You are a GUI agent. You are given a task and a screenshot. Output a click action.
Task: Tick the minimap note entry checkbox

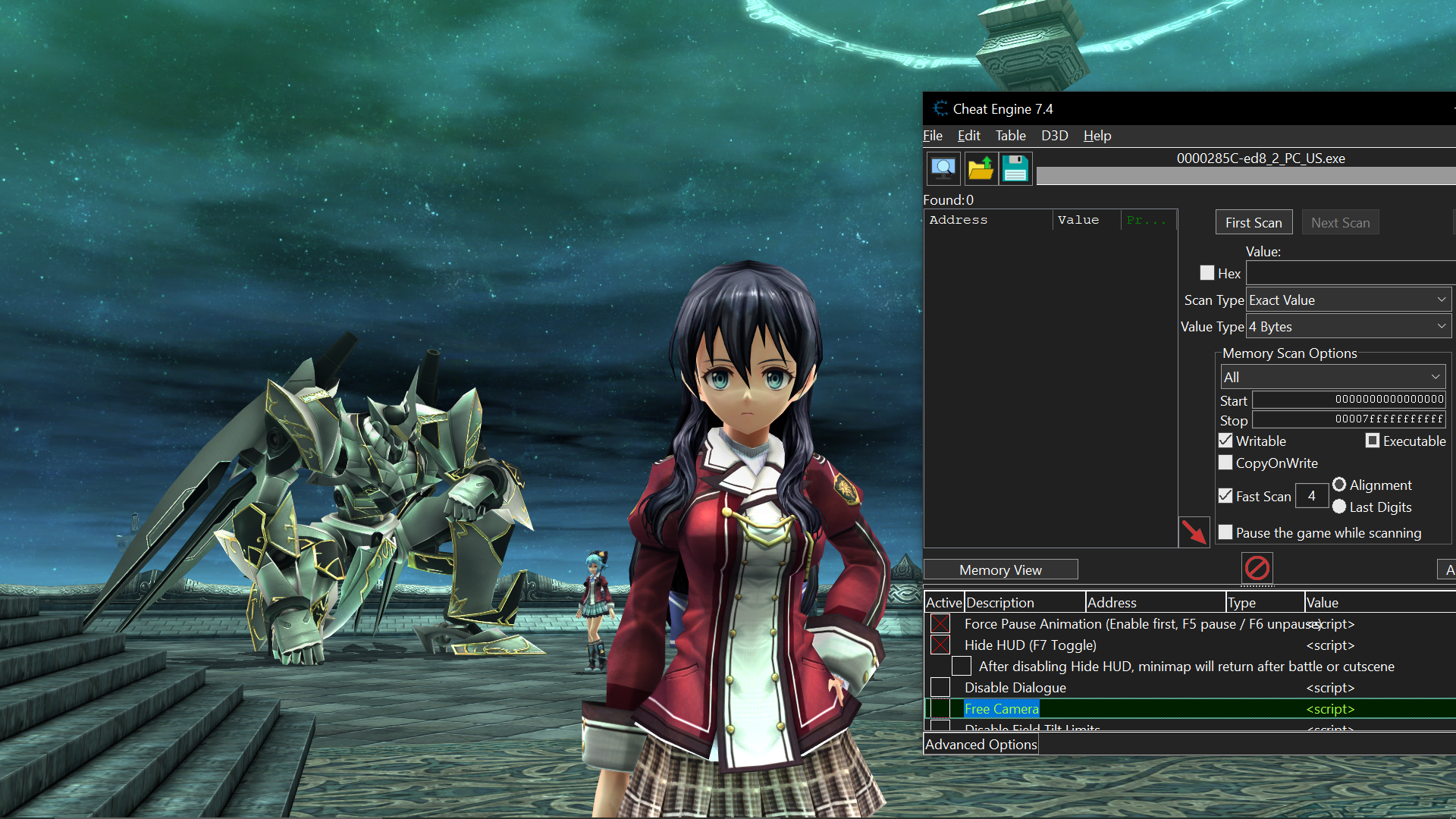tap(962, 666)
